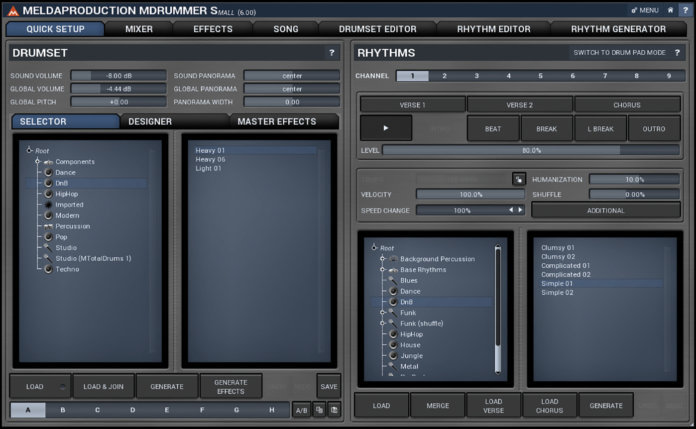The width and height of the screenshot is (696, 429).
Task: Click the copy preset icon beside A/B
Action: (318, 410)
